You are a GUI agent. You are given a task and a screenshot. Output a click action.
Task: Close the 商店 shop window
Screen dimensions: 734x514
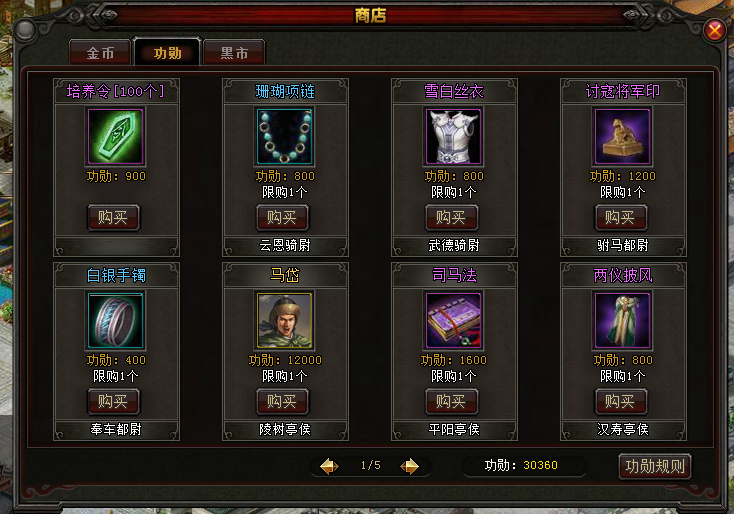coord(715,31)
